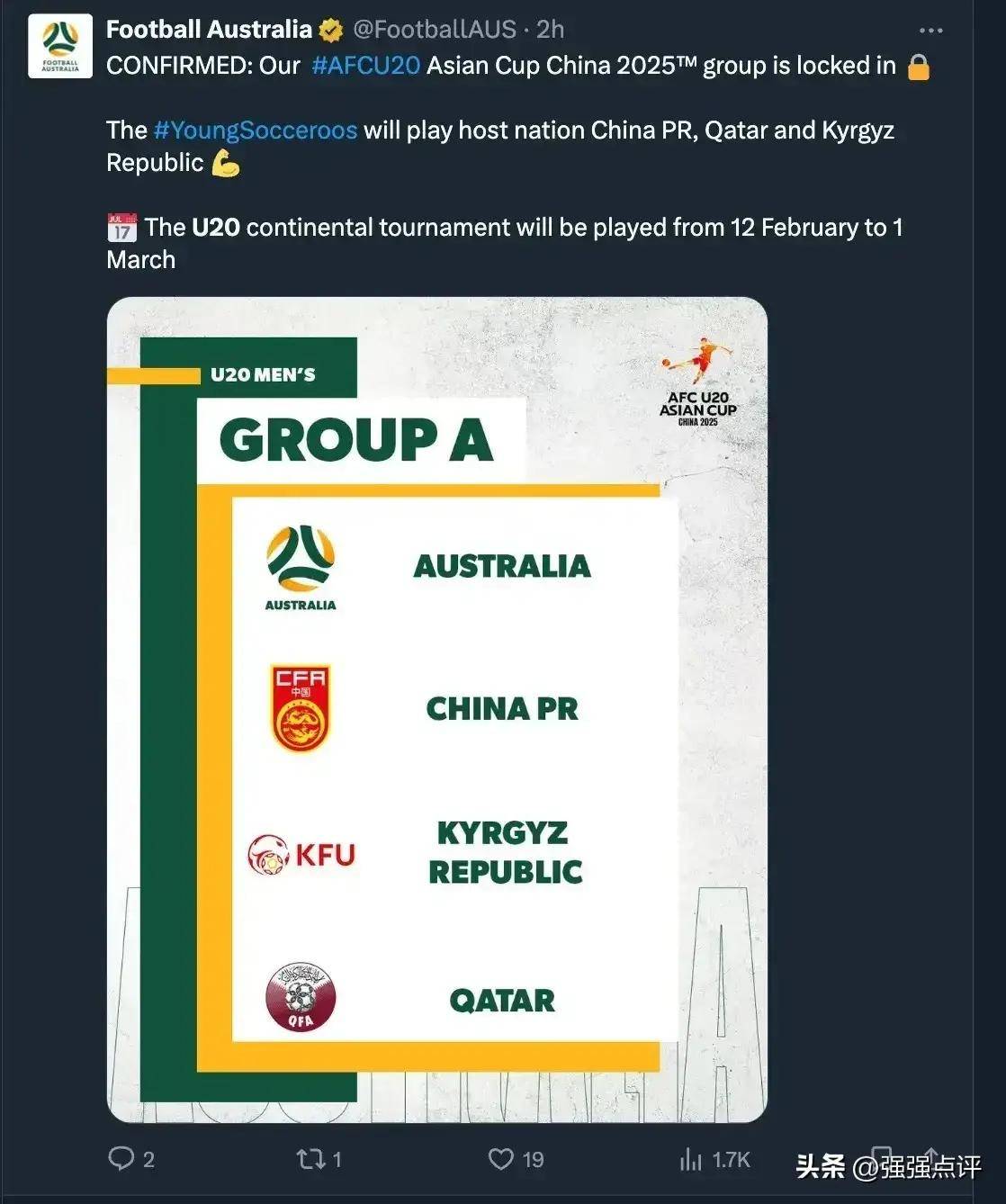Open the three-dot more options menu
Viewport: 1006px width, 1204px height.
[930, 31]
